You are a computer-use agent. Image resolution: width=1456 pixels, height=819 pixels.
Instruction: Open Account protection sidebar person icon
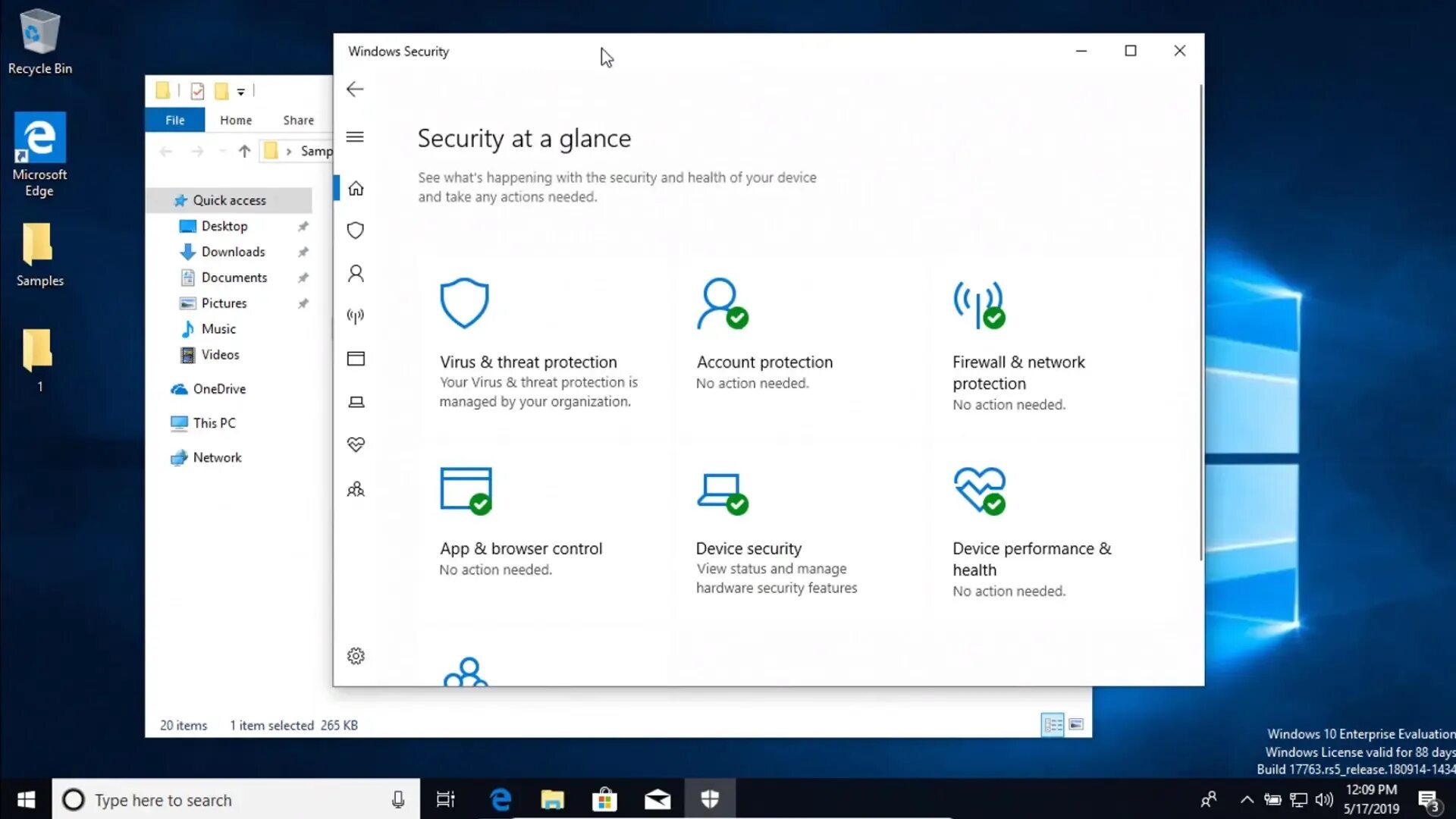click(356, 274)
